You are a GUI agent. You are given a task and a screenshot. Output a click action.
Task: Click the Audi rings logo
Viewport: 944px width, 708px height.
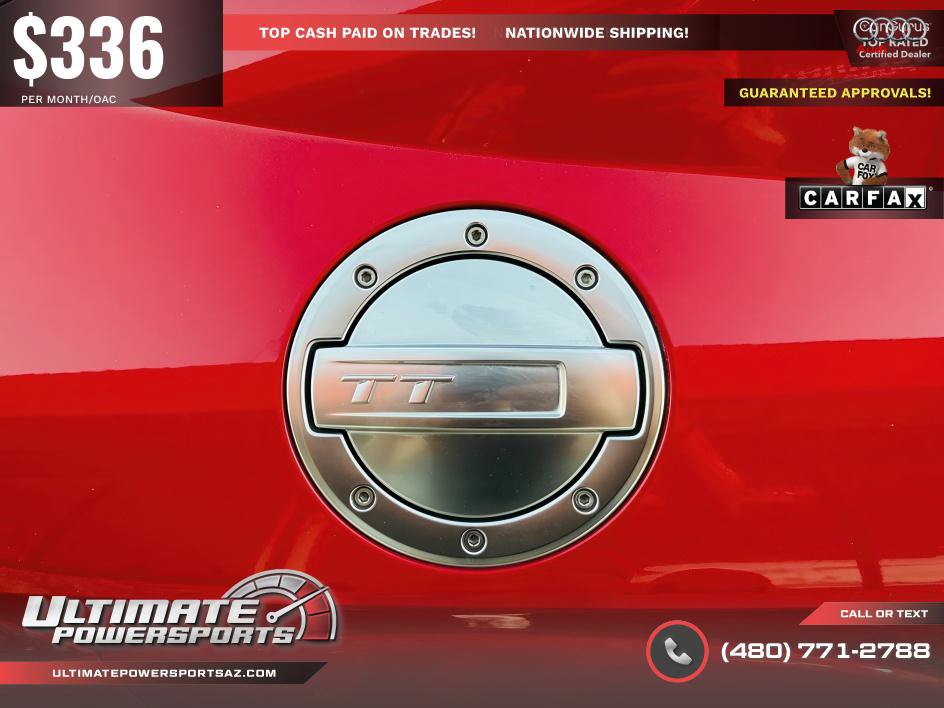(x=892, y=28)
